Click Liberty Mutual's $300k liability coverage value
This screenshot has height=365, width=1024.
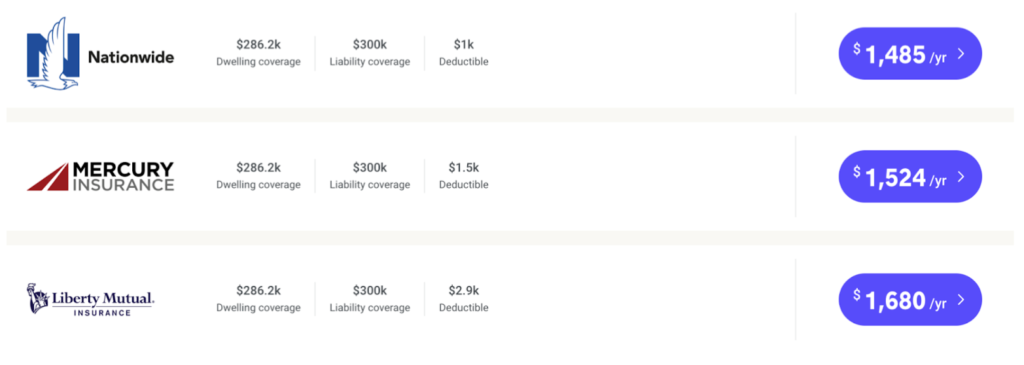pos(370,290)
